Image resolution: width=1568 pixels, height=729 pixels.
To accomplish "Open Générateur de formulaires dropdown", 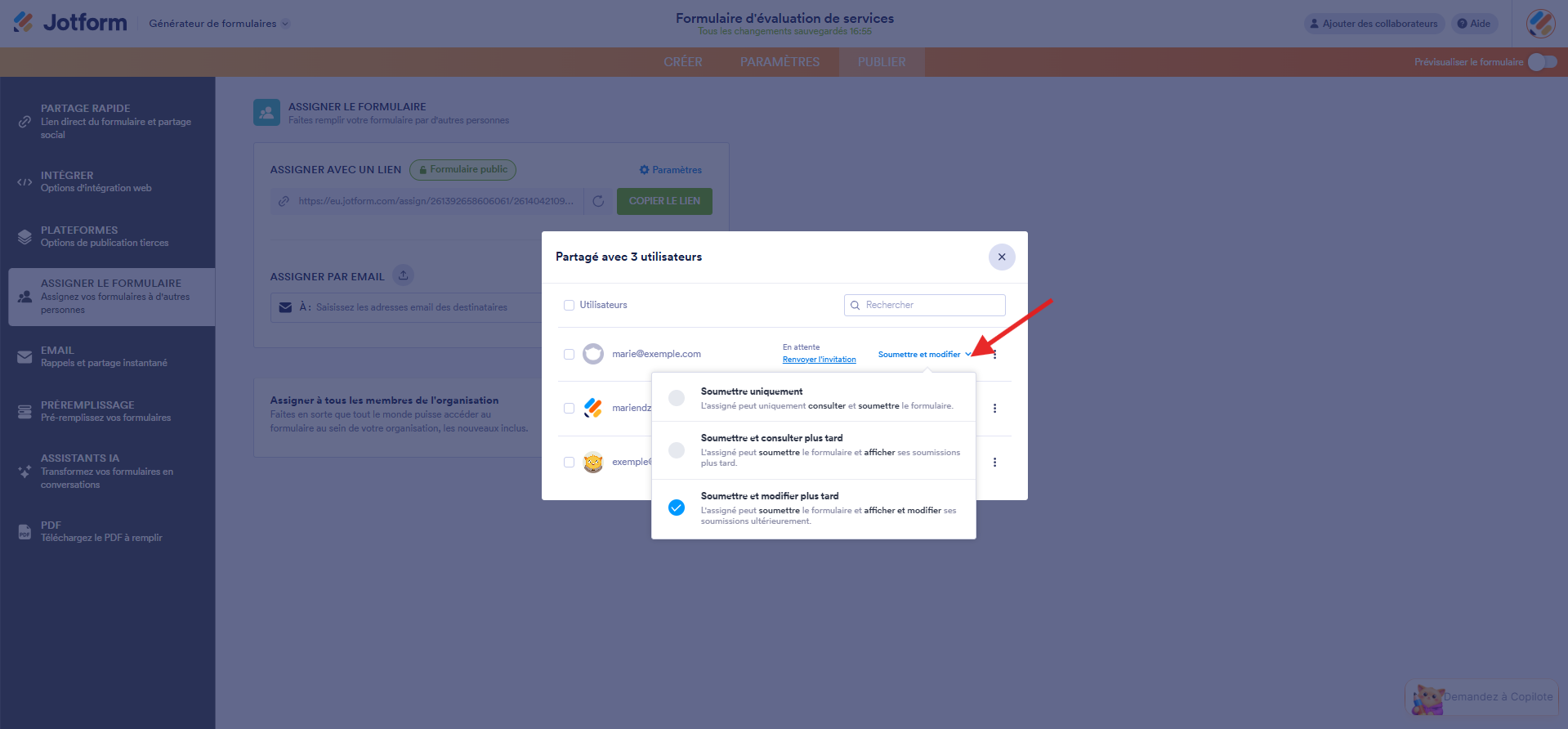I will (x=219, y=24).
